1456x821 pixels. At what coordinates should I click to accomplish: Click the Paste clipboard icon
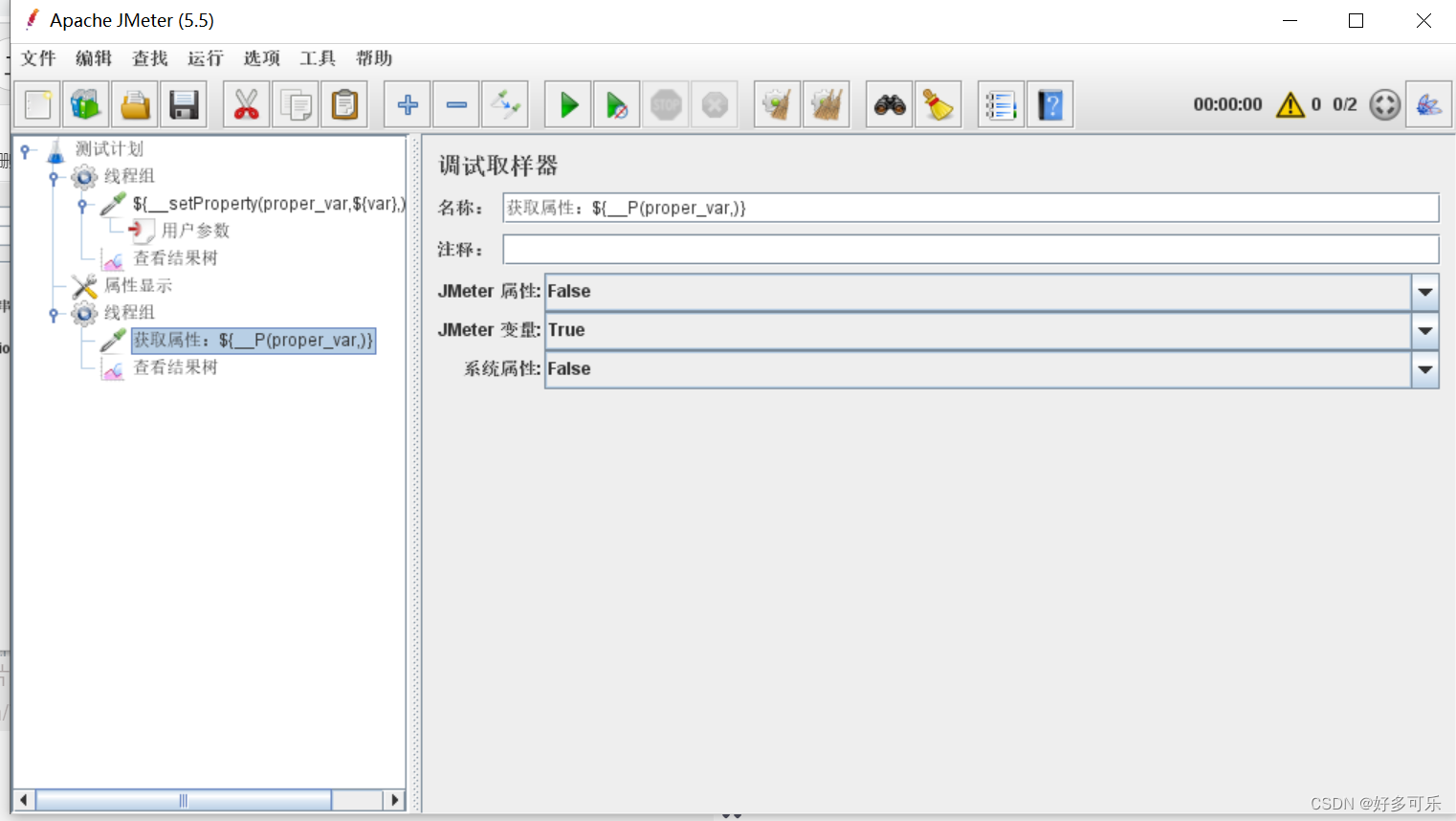click(x=344, y=104)
